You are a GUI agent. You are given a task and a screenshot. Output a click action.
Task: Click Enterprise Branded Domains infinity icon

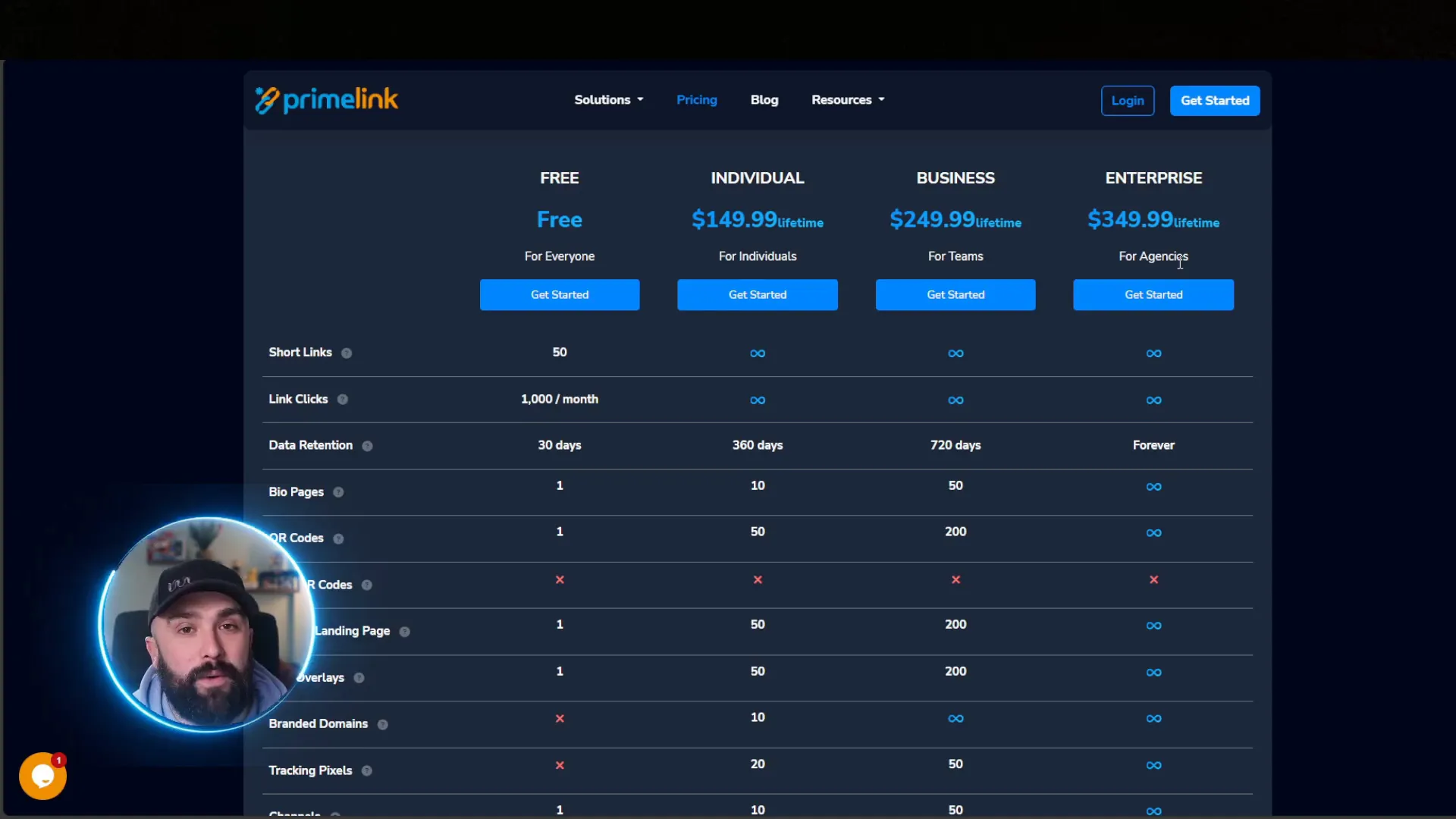point(1153,719)
